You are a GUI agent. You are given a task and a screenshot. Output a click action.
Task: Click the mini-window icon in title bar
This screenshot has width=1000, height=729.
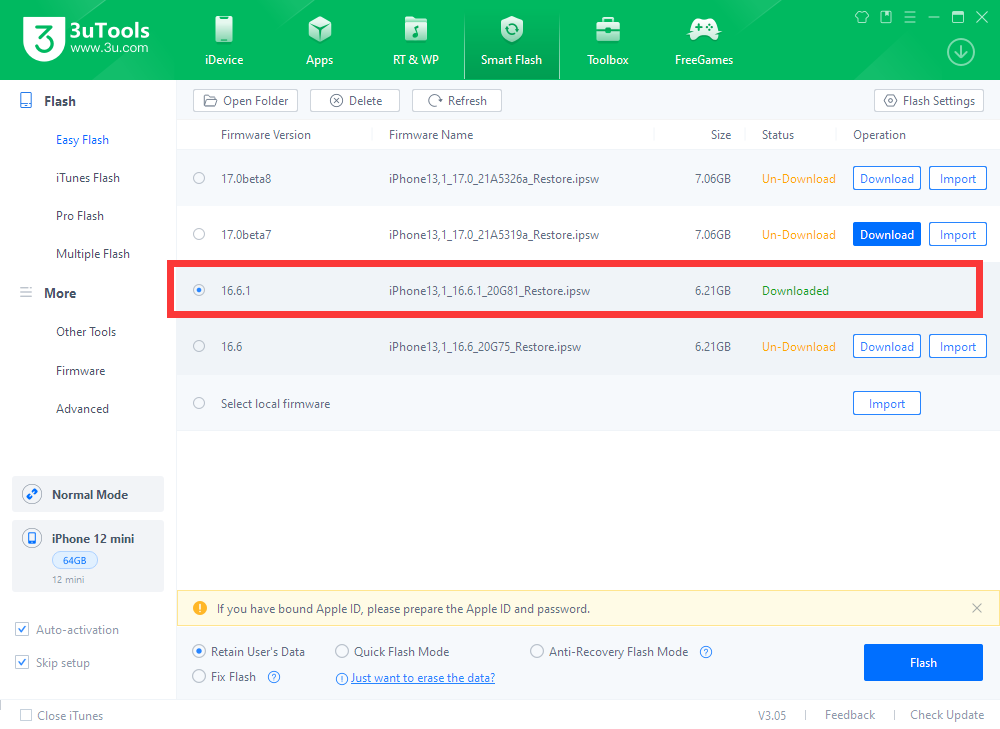click(x=886, y=17)
